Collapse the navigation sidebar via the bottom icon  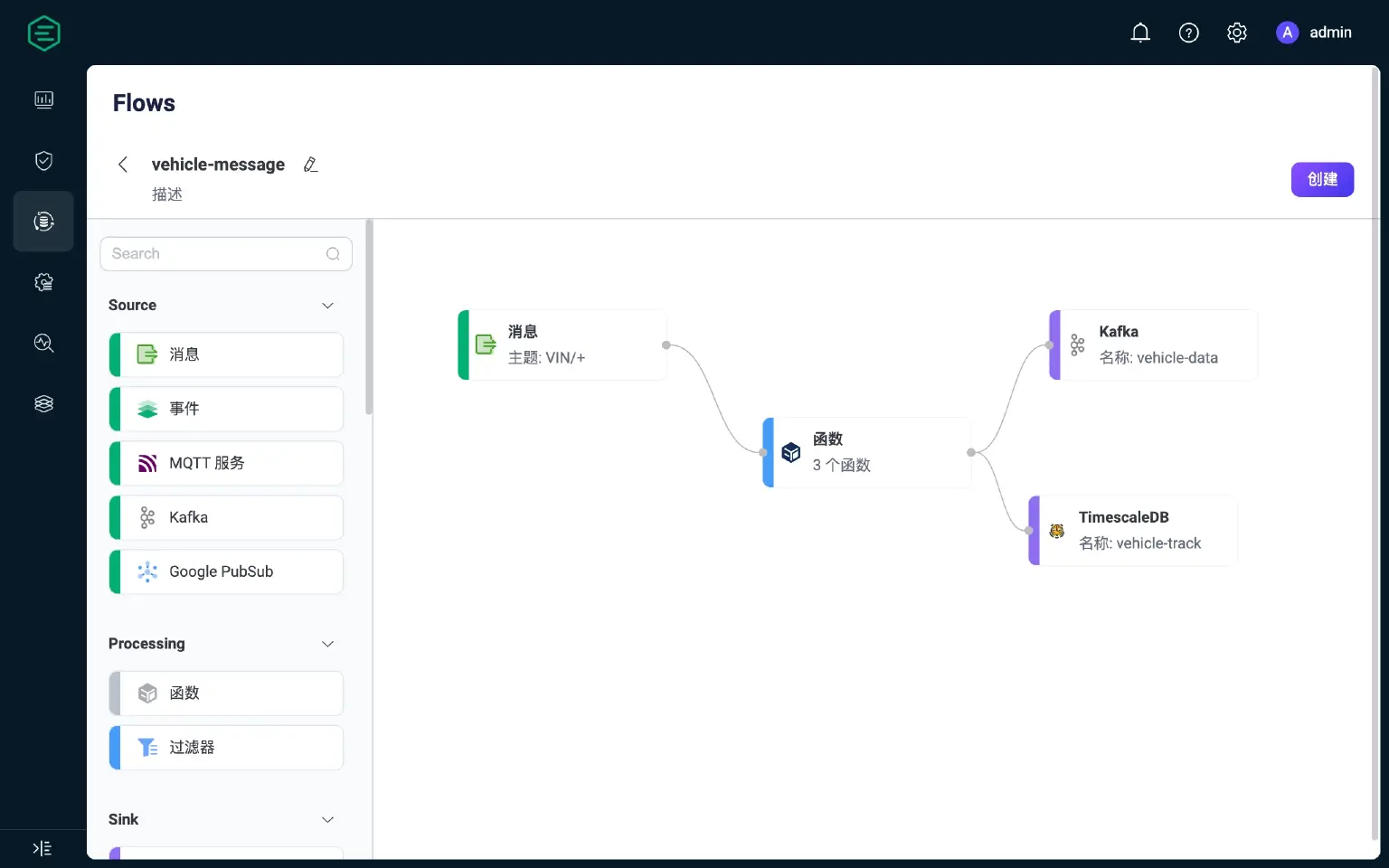[42, 847]
